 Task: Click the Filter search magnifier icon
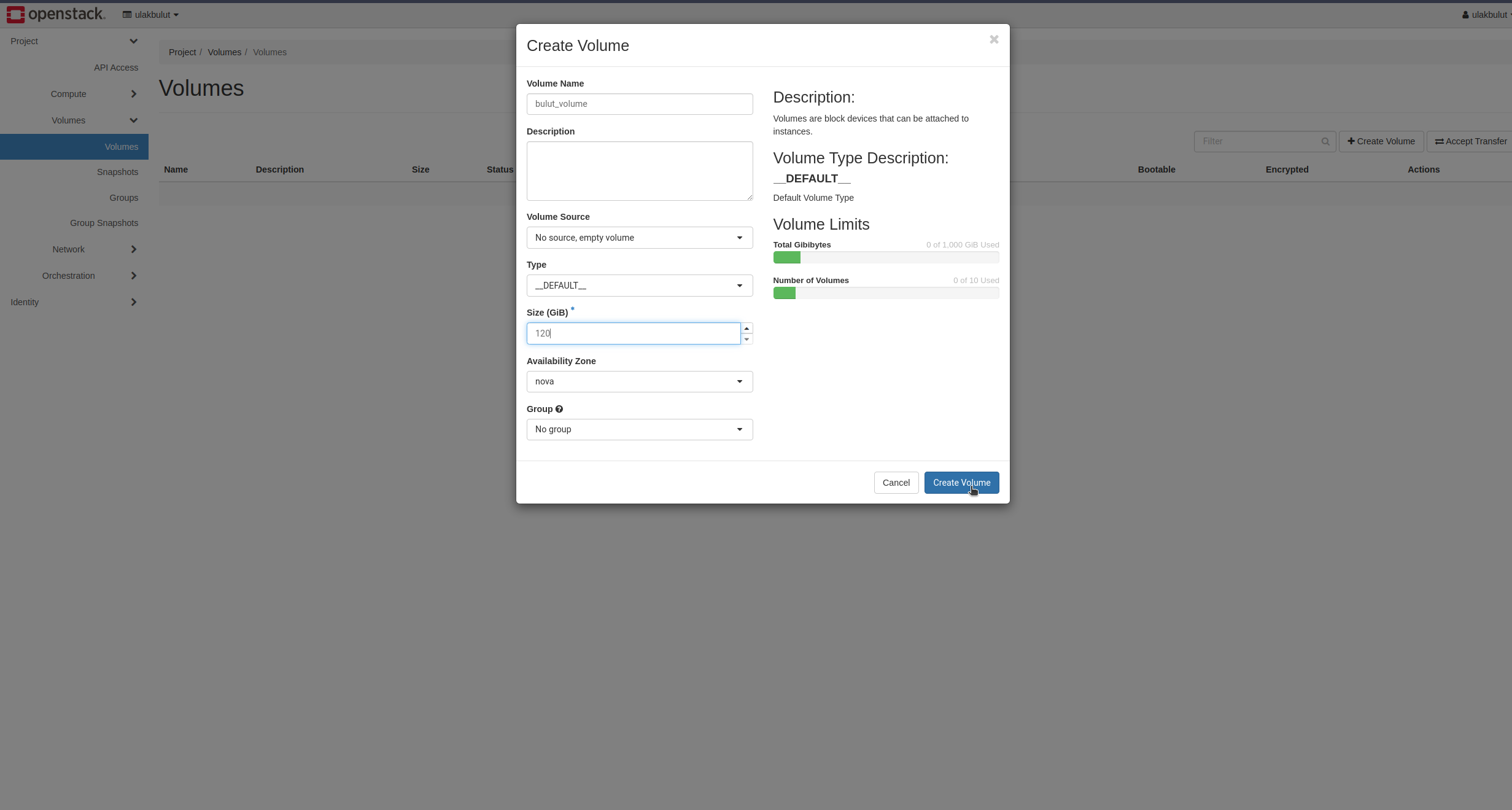pos(1325,141)
